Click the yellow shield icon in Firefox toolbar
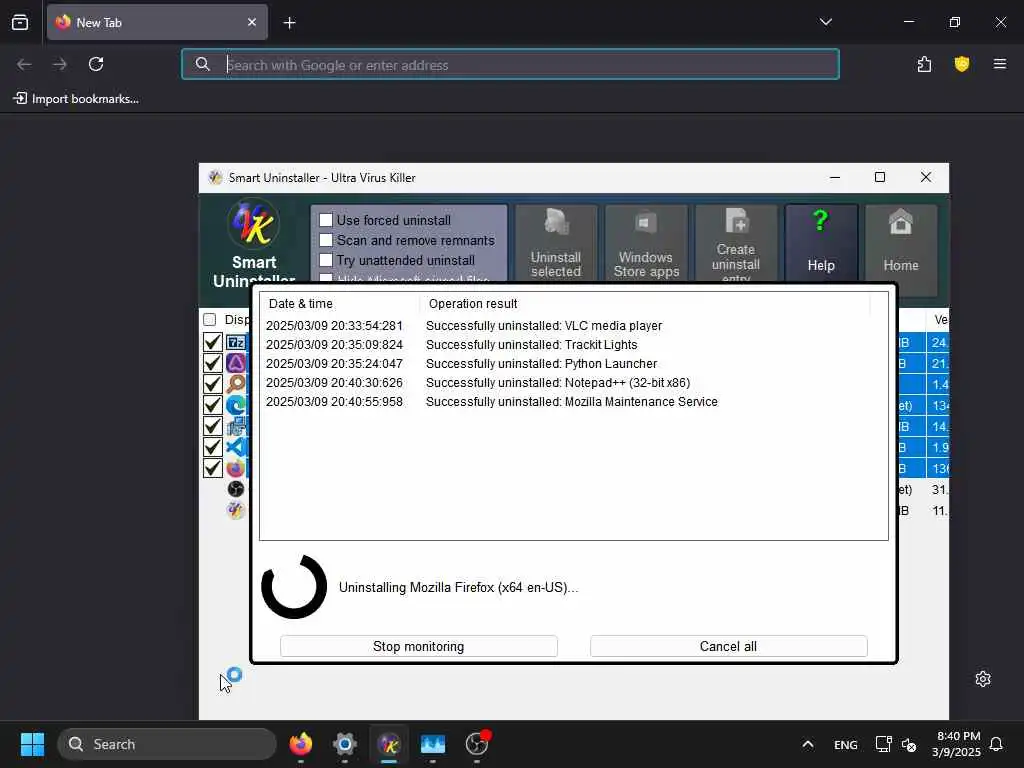This screenshot has height=768, width=1024. pos(961,64)
